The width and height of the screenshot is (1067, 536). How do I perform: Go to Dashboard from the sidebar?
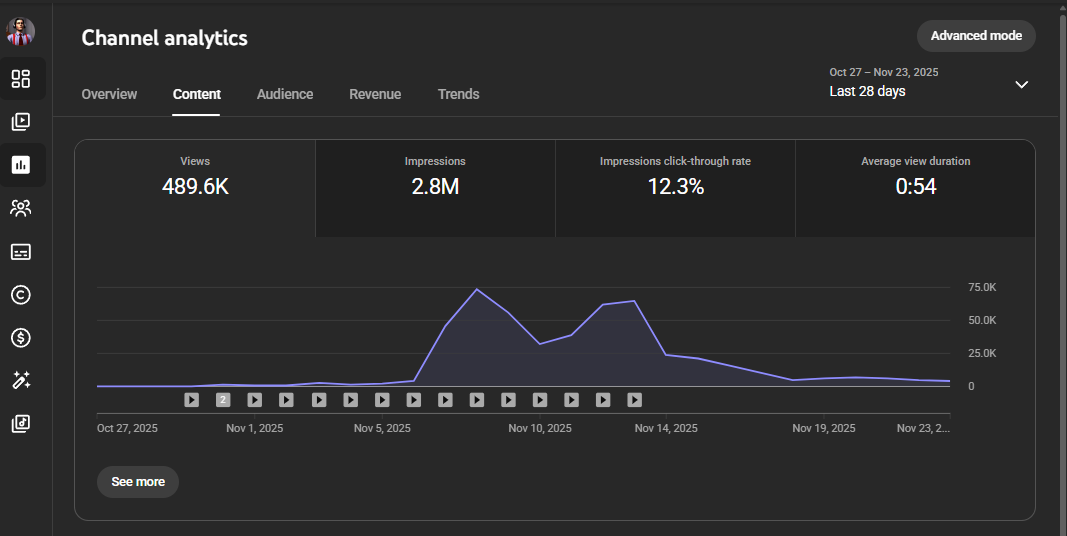pyautogui.click(x=21, y=78)
